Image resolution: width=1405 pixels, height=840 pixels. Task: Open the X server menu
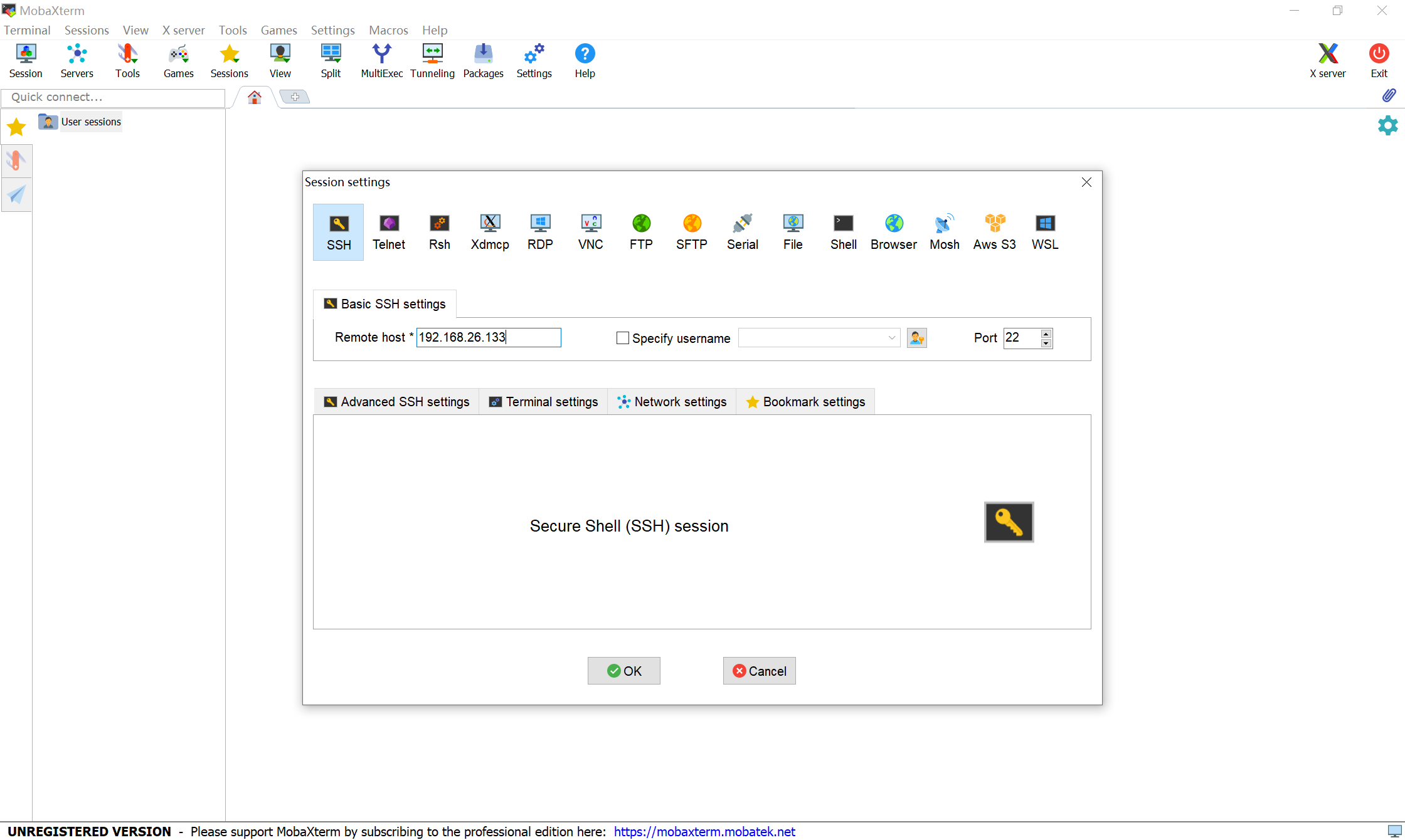point(183,30)
